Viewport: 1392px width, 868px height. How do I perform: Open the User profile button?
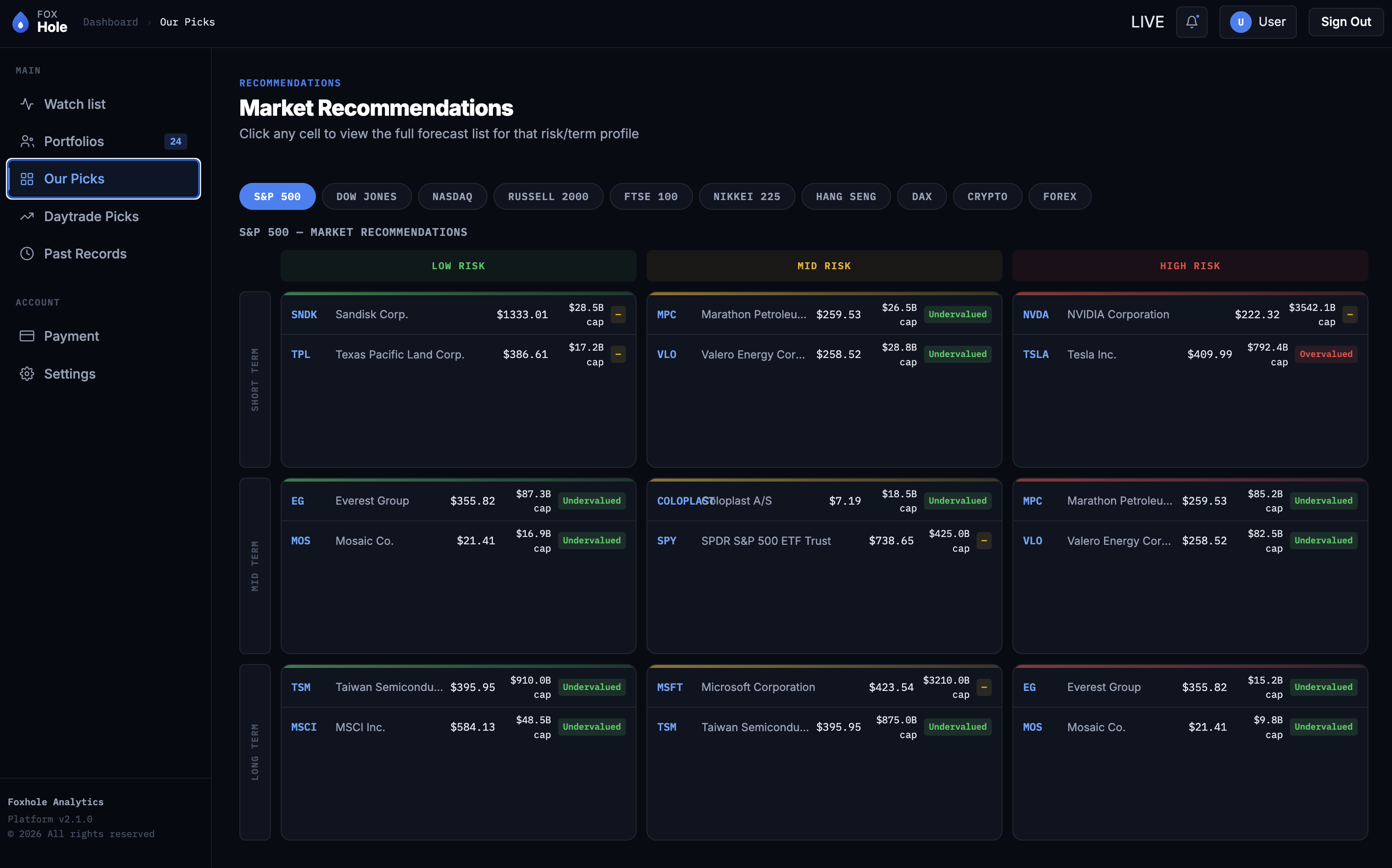pos(1258,22)
